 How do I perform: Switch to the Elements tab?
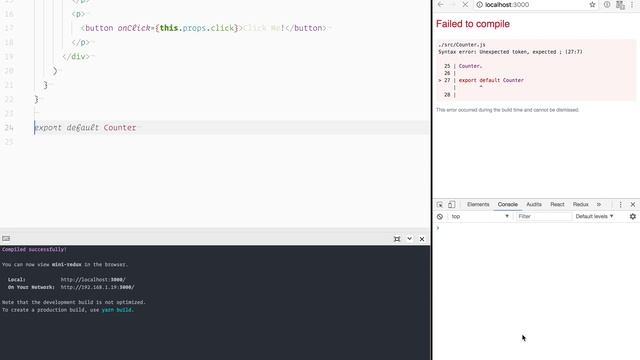[x=478, y=204]
